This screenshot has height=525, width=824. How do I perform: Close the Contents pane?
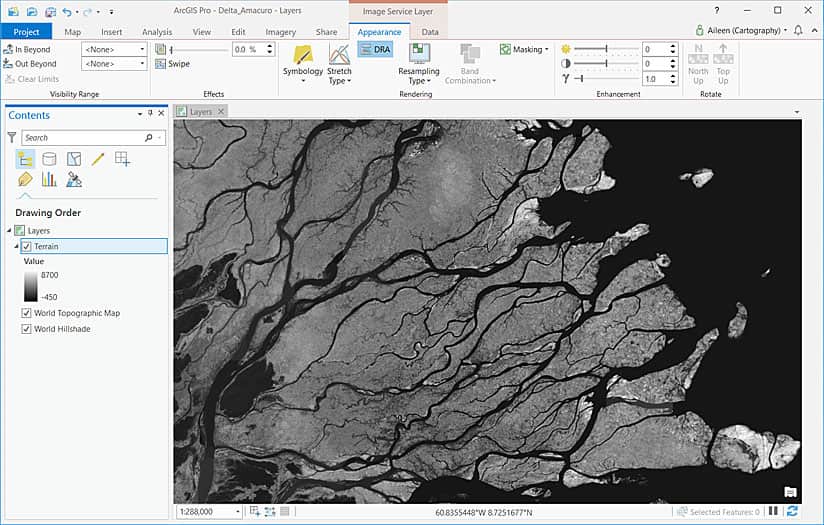(161, 113)
